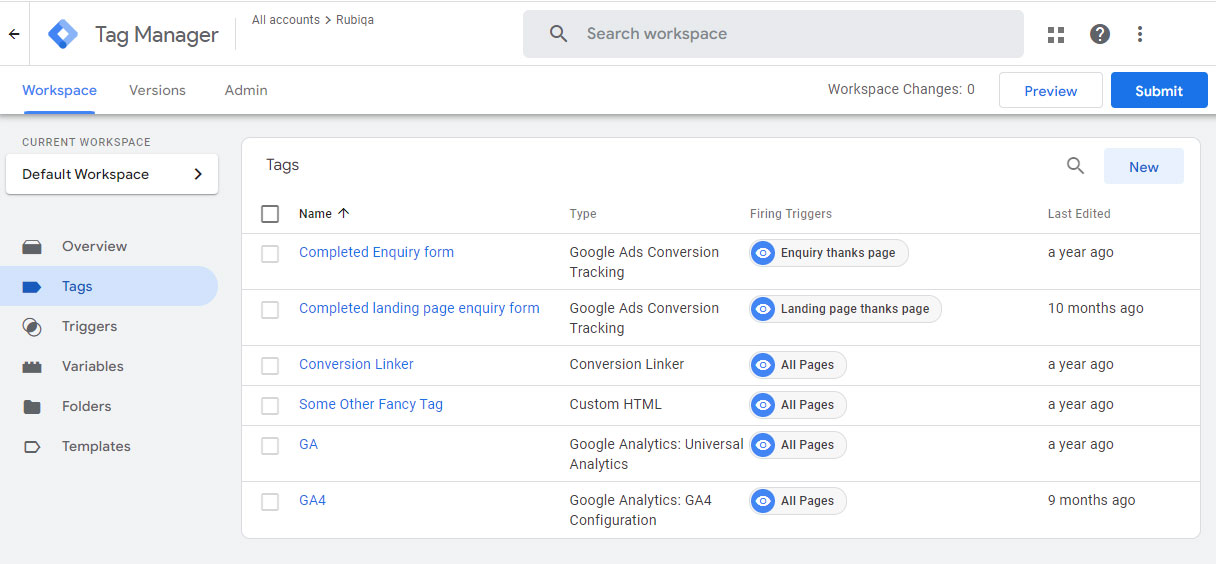Click the Templates sidebar icon
1216x564 pixels.
pos(32,447)
